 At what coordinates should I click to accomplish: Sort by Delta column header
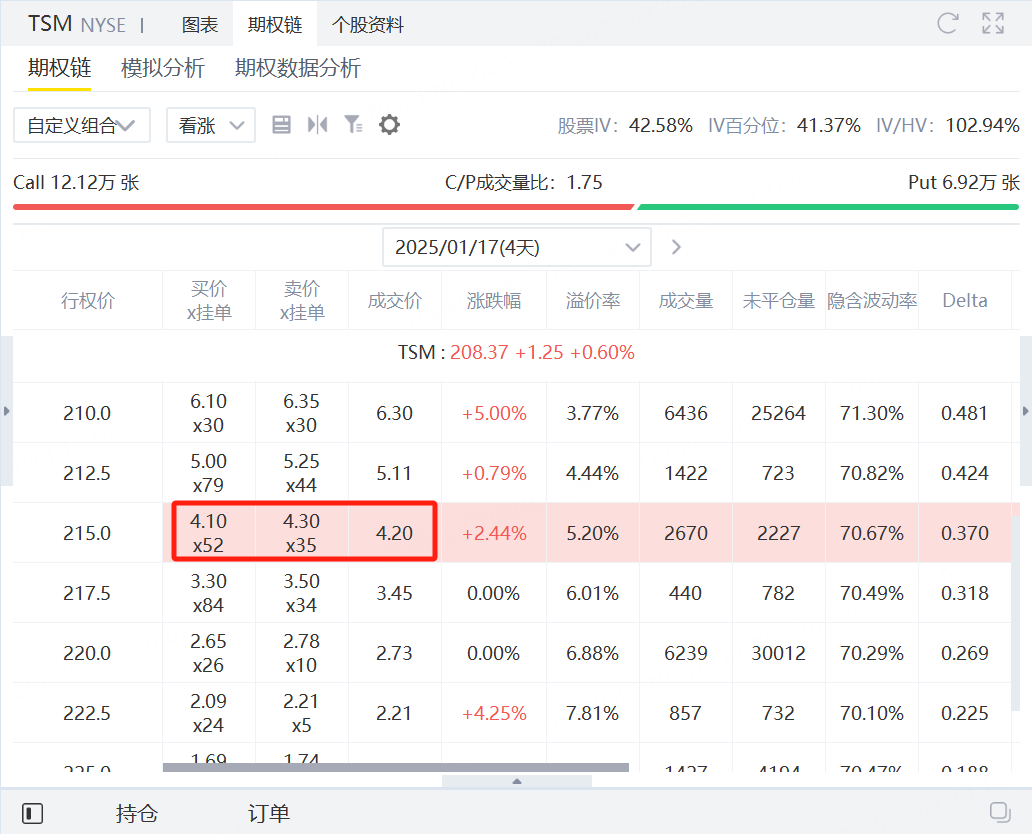[x=965, y=301]
